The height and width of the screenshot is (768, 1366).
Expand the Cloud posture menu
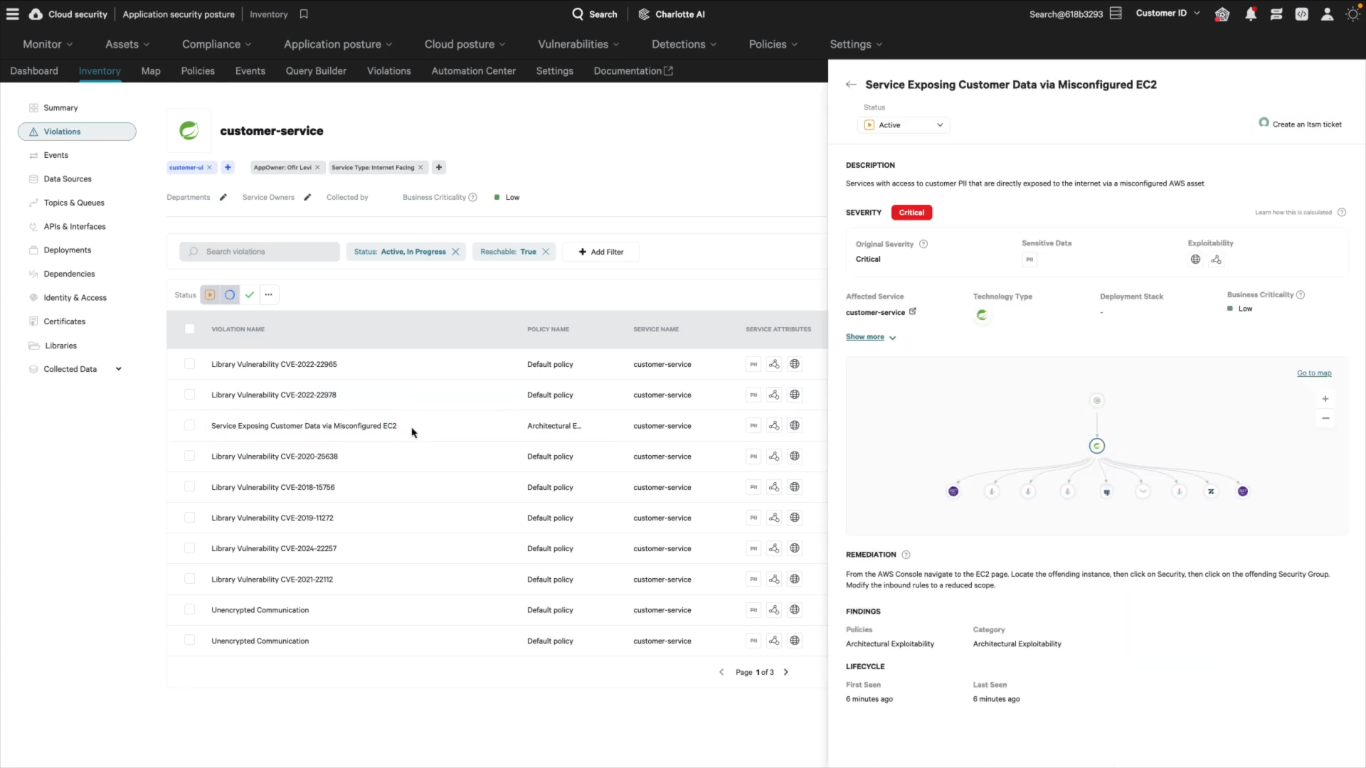465,44
